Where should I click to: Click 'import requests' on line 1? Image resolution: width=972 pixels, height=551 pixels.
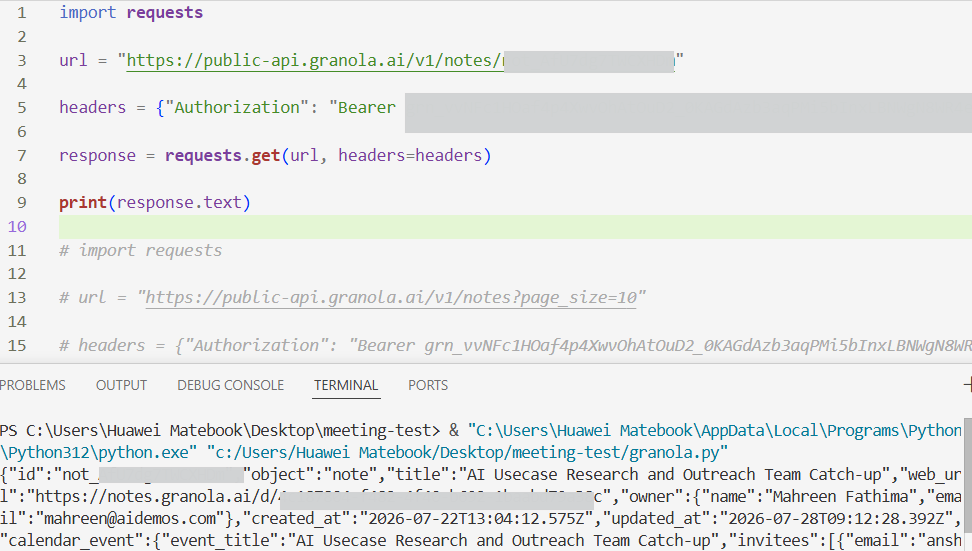[131, 13]
